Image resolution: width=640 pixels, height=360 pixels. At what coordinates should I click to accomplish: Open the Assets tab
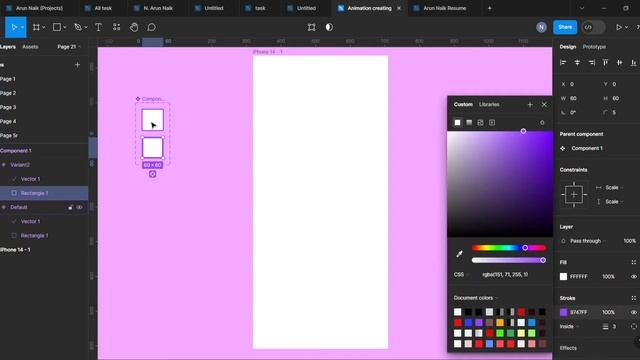[x=30, y=47]
